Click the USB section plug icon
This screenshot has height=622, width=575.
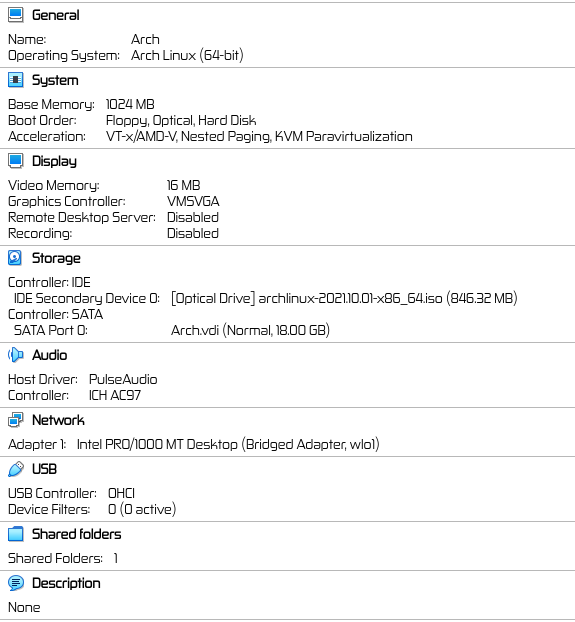(x=16, y=469)
